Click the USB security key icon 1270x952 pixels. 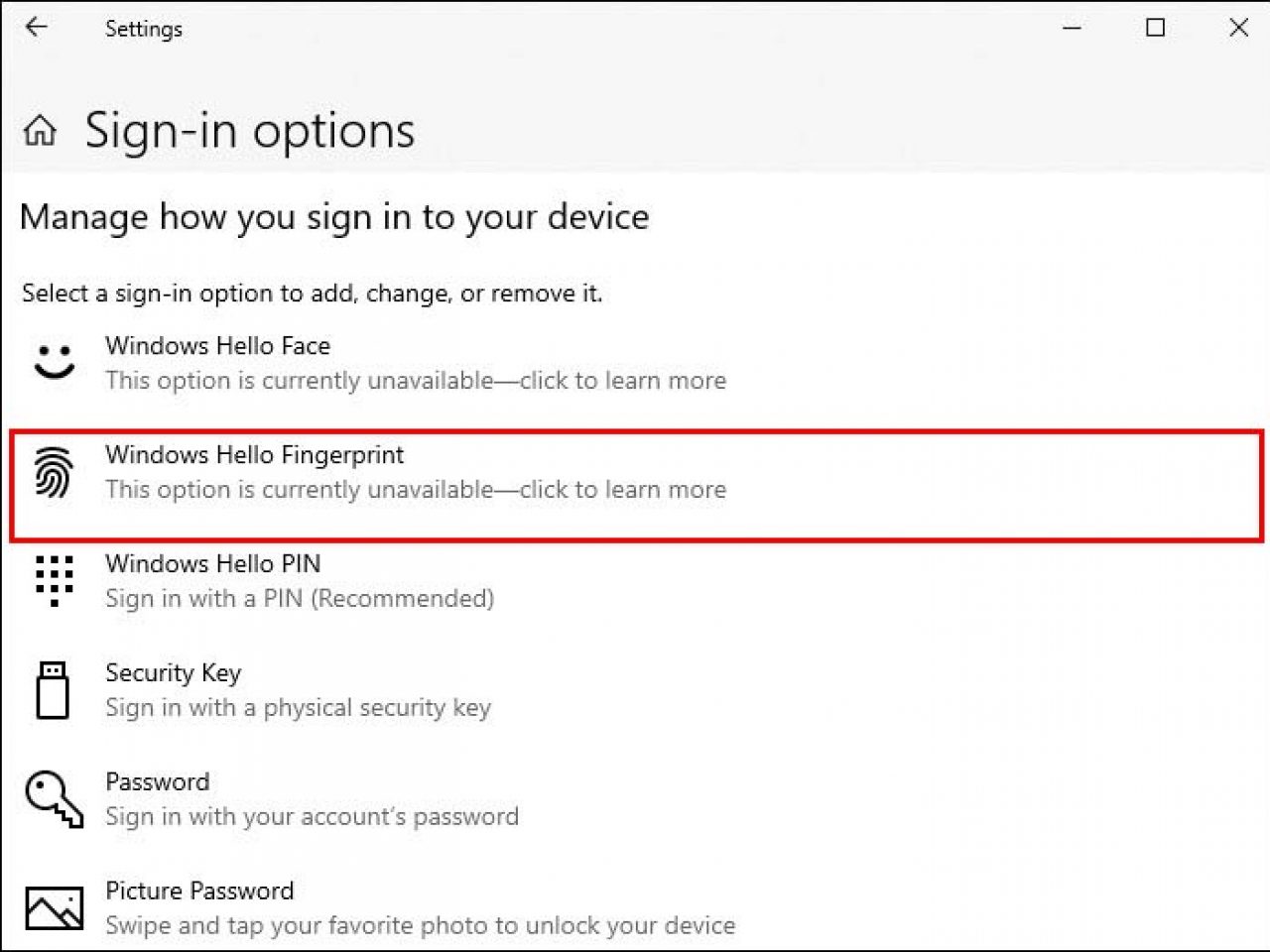[54, 689]
